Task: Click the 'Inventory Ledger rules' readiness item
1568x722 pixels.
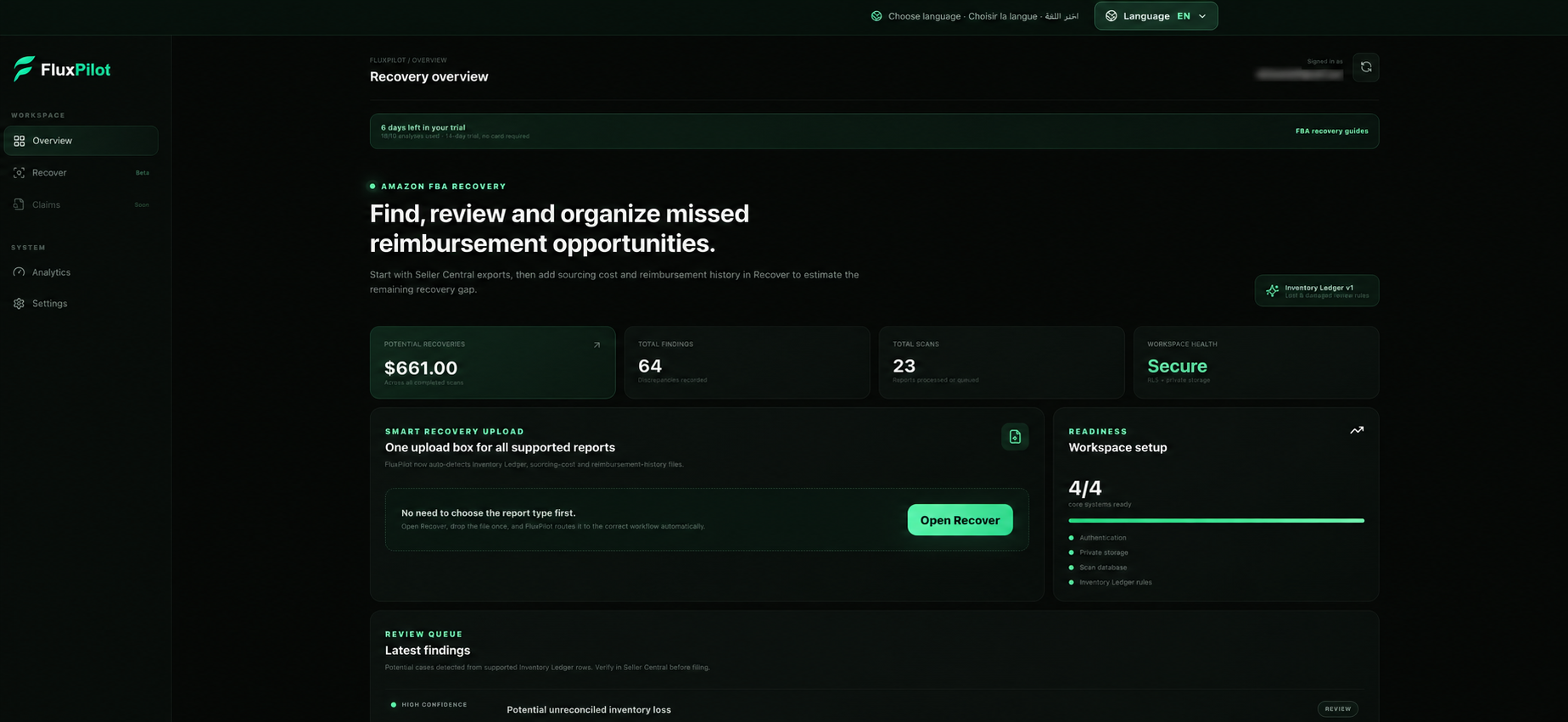Action: click(1115, 582)
